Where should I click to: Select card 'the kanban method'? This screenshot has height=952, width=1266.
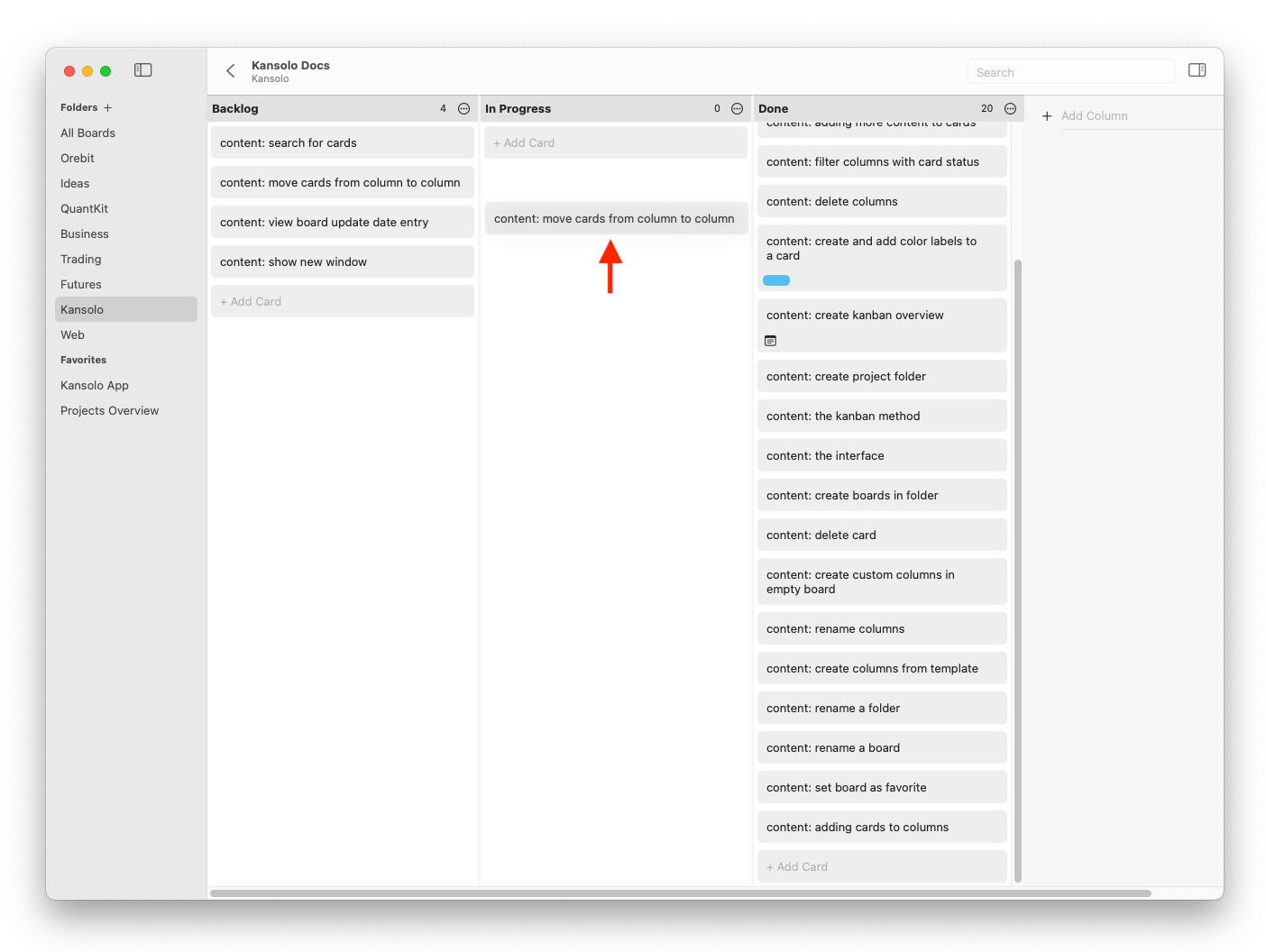[882, 416]
